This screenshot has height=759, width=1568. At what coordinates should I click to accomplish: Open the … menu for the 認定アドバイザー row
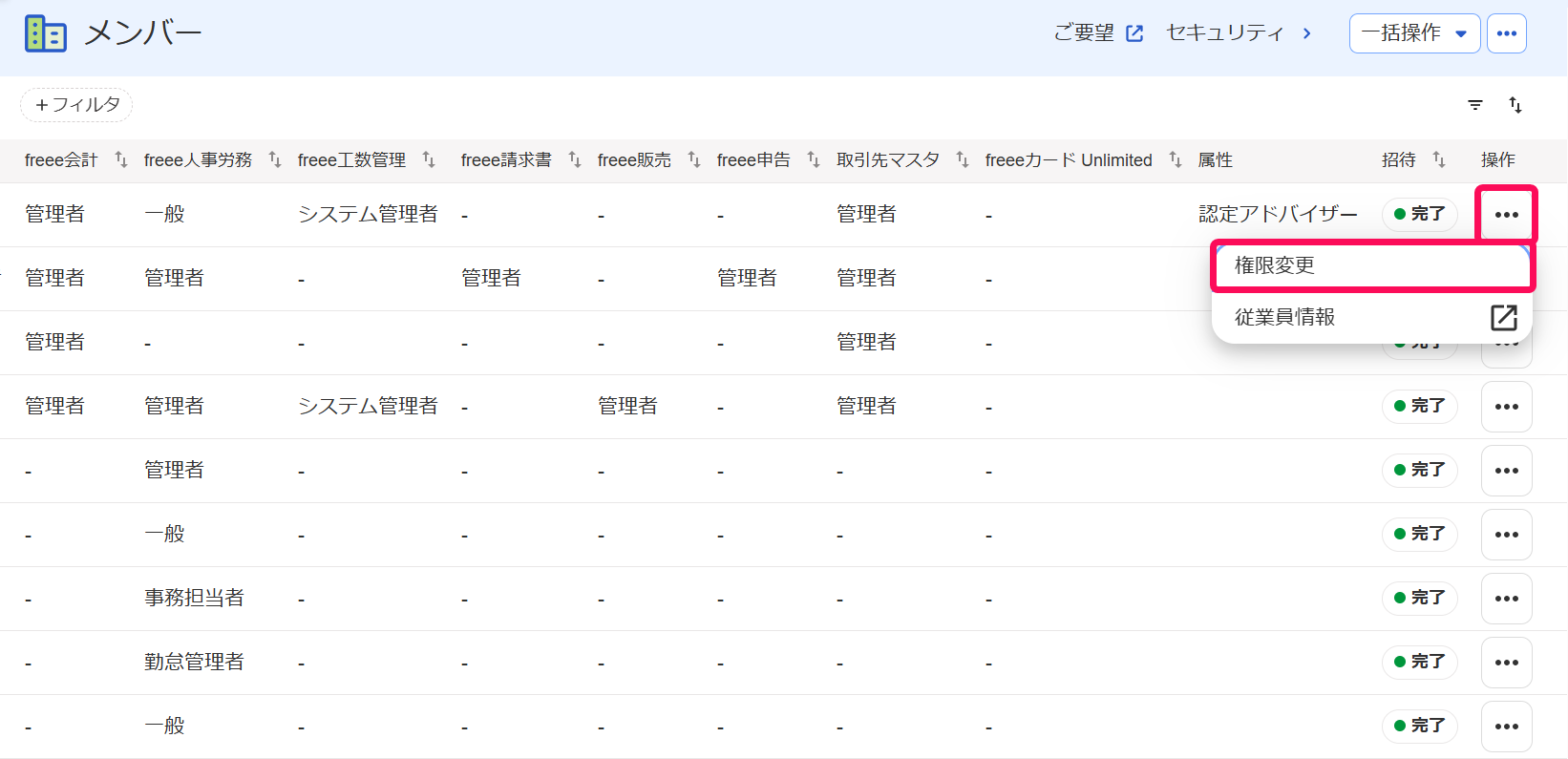1507,215
